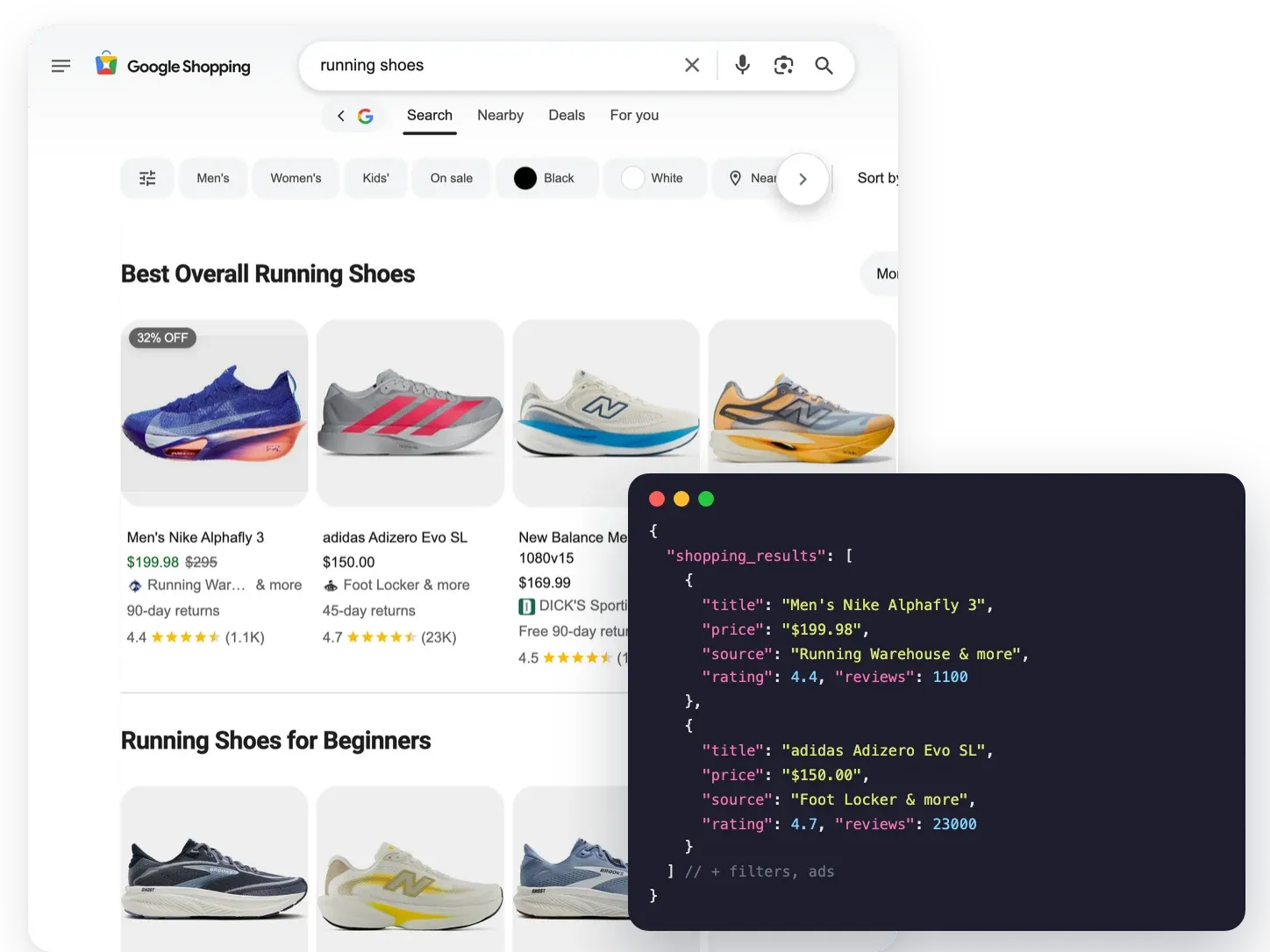Click the Foot Locker & more text
The width and height of the screenshot is (1270, 952).
pos(406,585)
